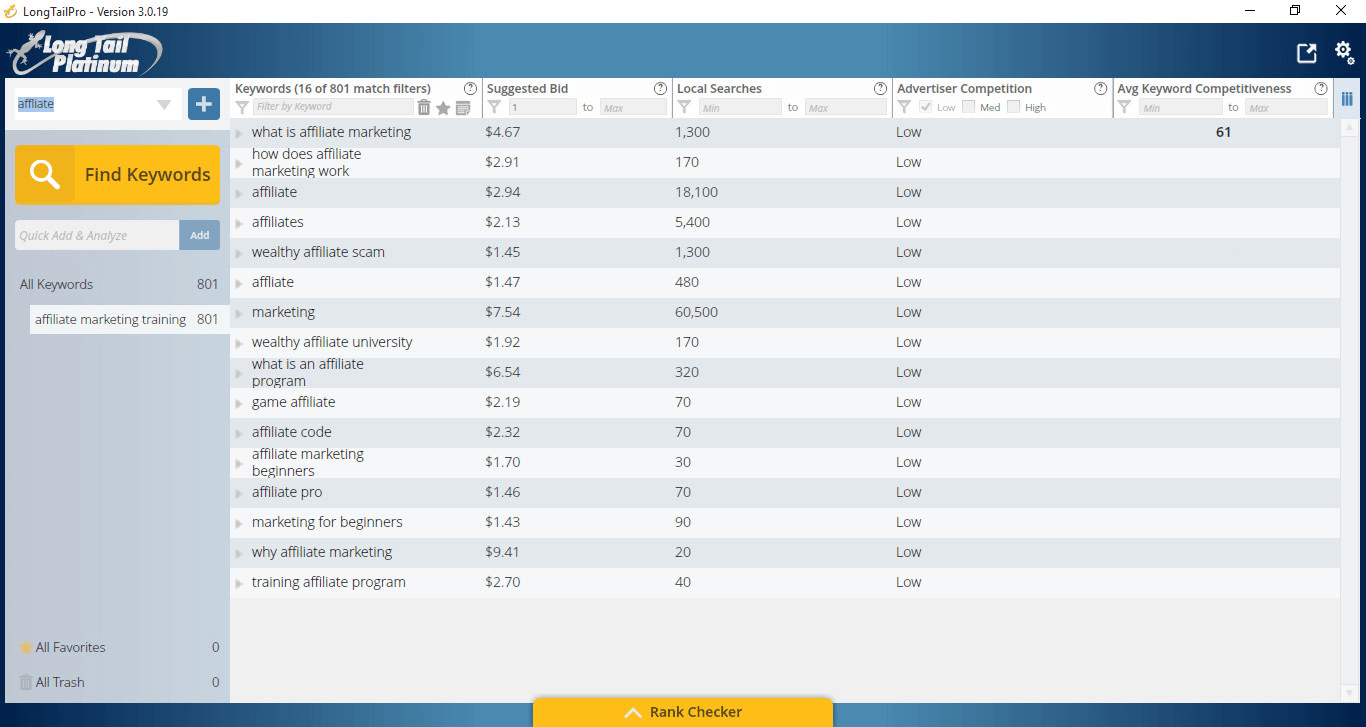This screenshot has width=1366, height=727.
Task: Click the Long Tail Platinum logo
Action: tap(85, 53)
